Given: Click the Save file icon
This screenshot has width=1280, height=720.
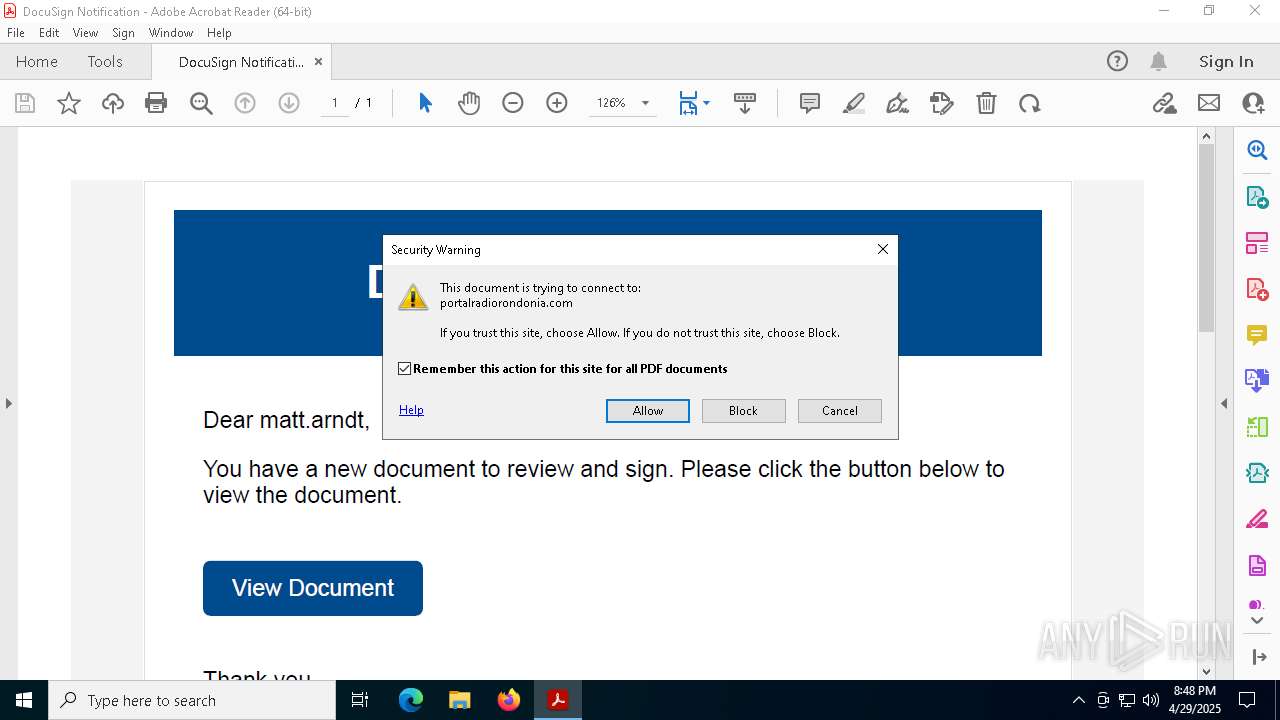Looking at the screenshot, I should tap(25, 103).
